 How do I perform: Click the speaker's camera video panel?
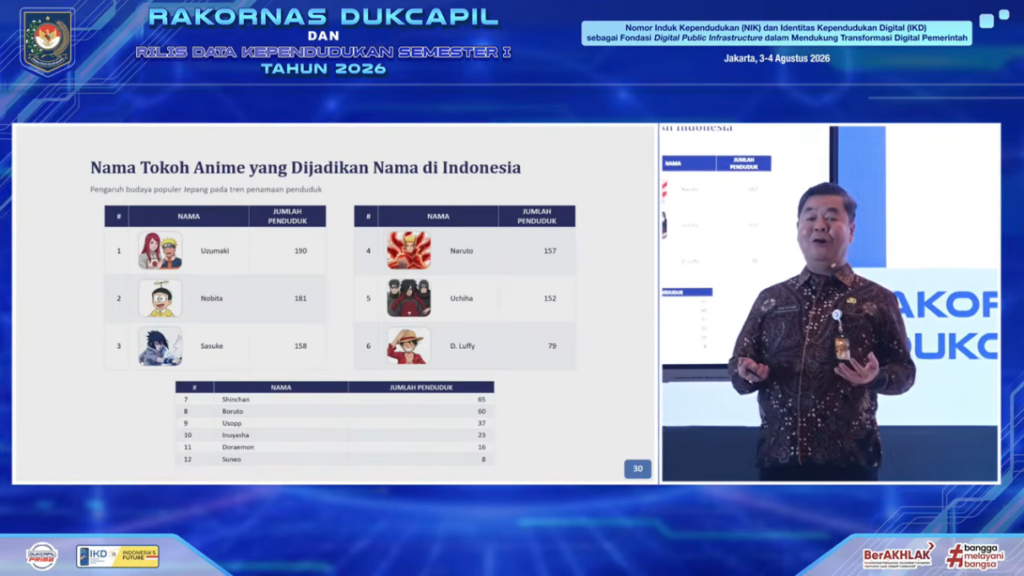(x=829, y=303)
